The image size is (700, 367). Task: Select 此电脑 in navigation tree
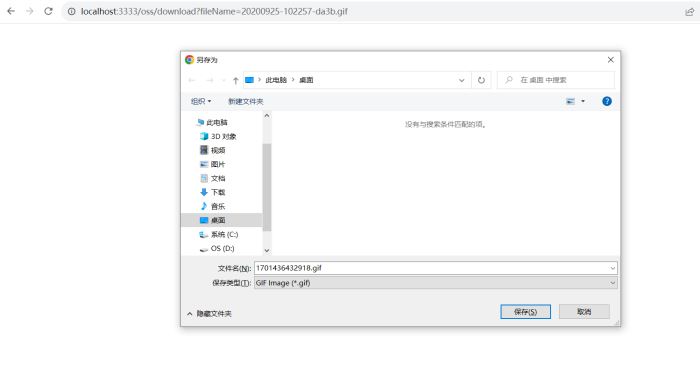212,122
